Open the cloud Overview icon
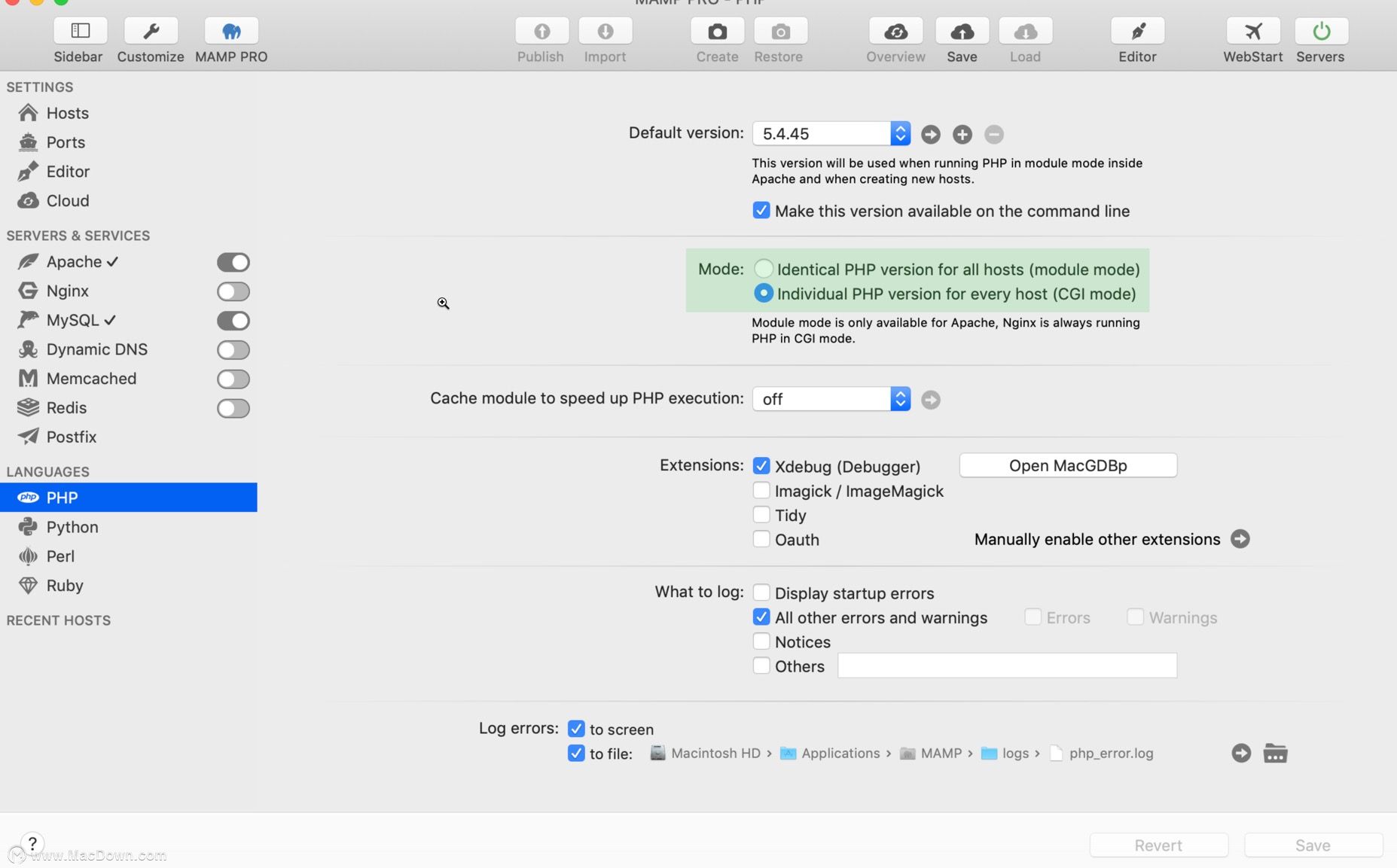The width and height of the screenshot is (1397, 868). [895, 31]
